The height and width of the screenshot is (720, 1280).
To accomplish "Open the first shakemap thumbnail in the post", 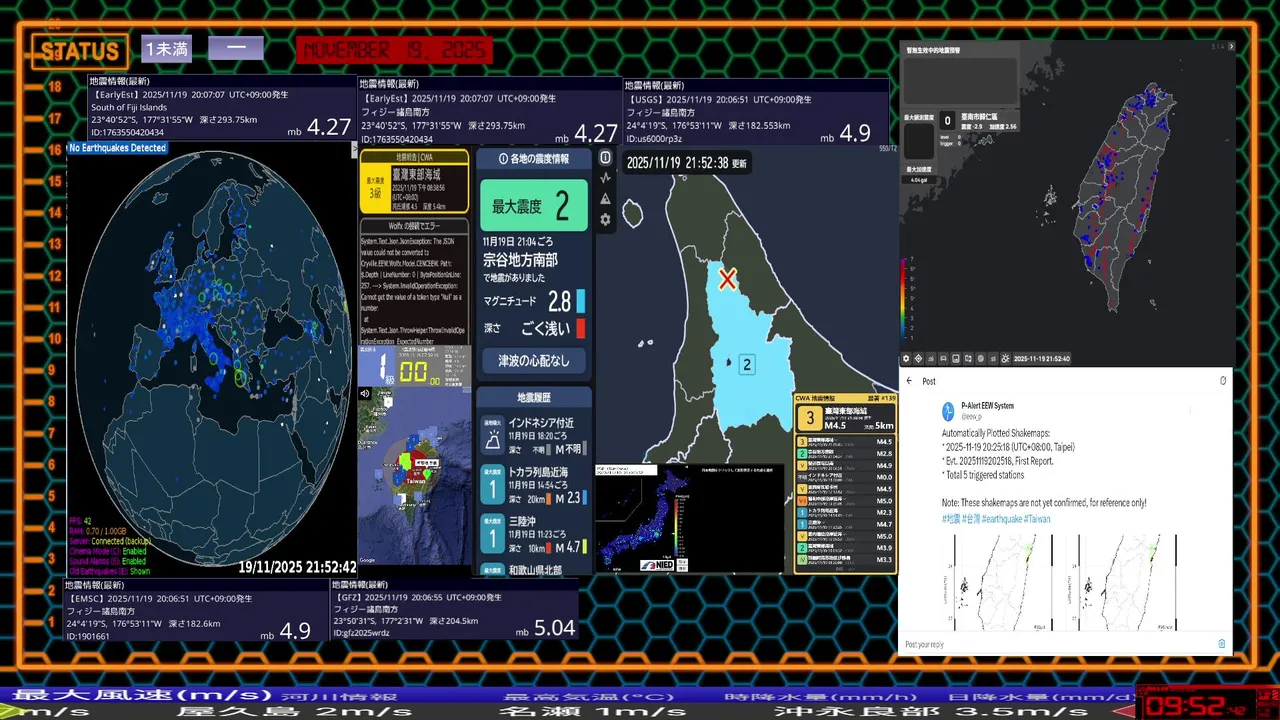I will (1003, 581).
